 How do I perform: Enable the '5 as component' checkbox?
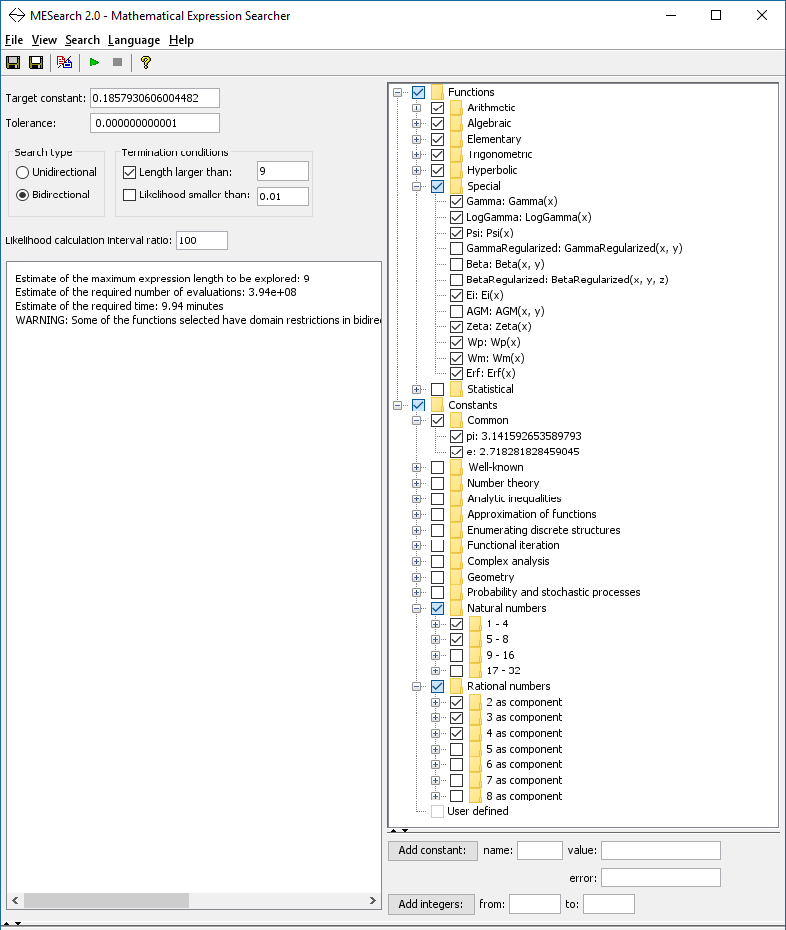click(457, 749)
